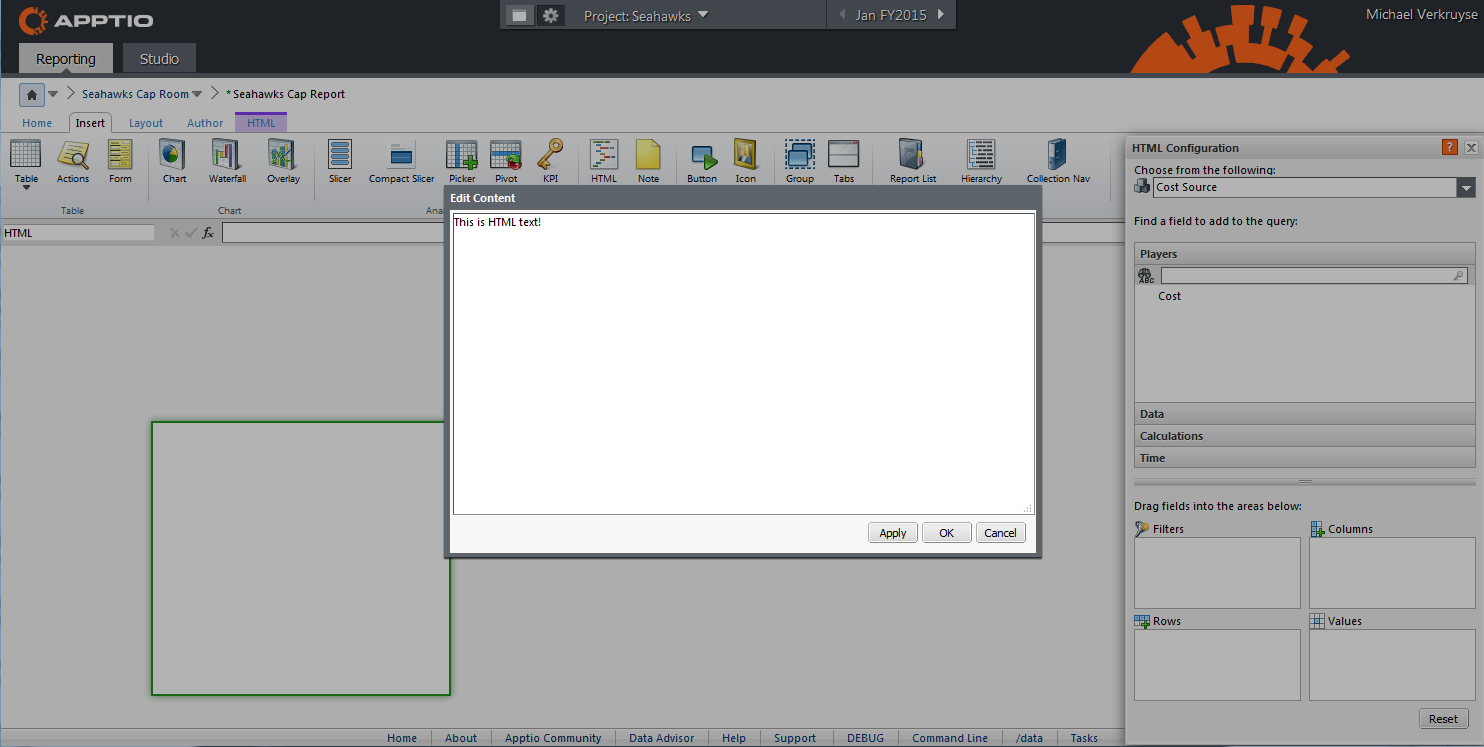
Task: Open the home breadcrumb dropdown arrow
Action: [53, 95]
